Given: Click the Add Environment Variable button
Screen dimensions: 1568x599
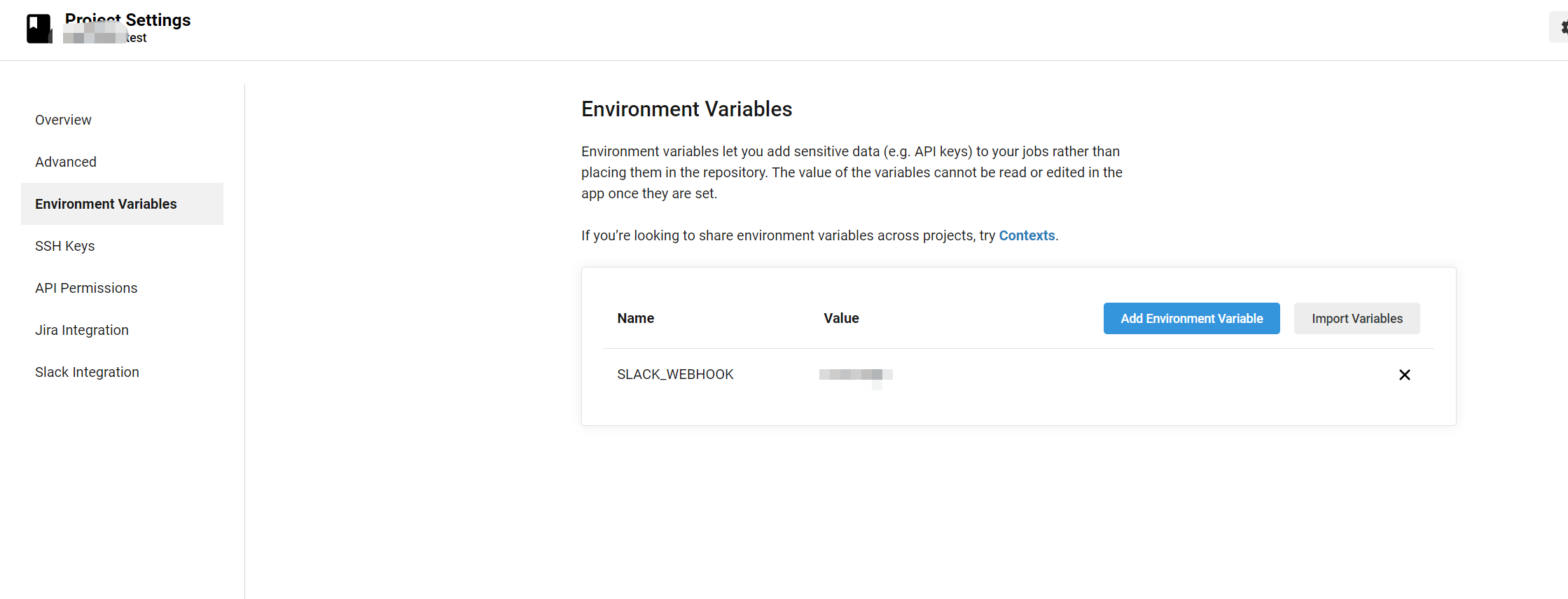Looking at the screenshot, I should (x=1191, y=318).
